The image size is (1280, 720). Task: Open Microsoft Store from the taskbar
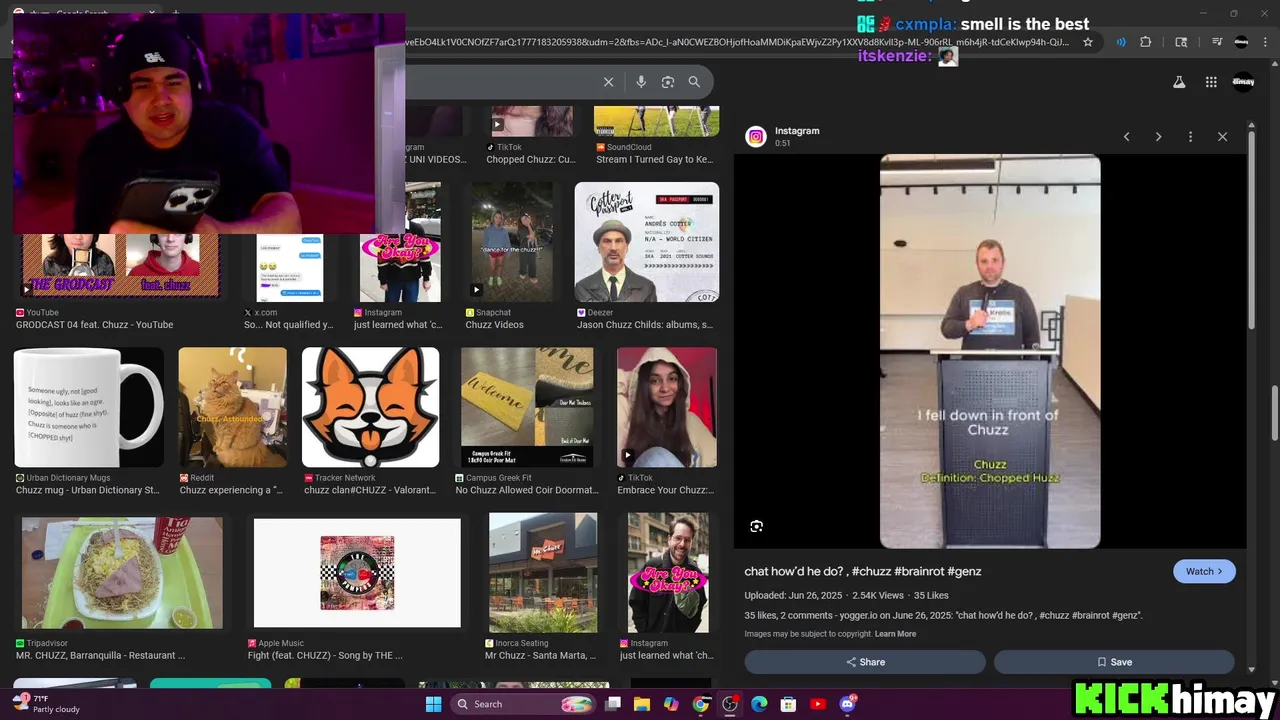click(x=788, y=704)
